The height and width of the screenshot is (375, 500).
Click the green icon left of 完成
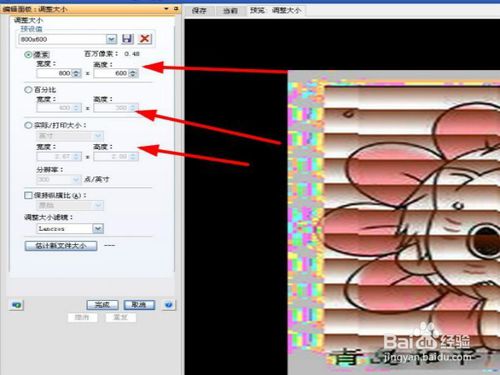(17, 305)
